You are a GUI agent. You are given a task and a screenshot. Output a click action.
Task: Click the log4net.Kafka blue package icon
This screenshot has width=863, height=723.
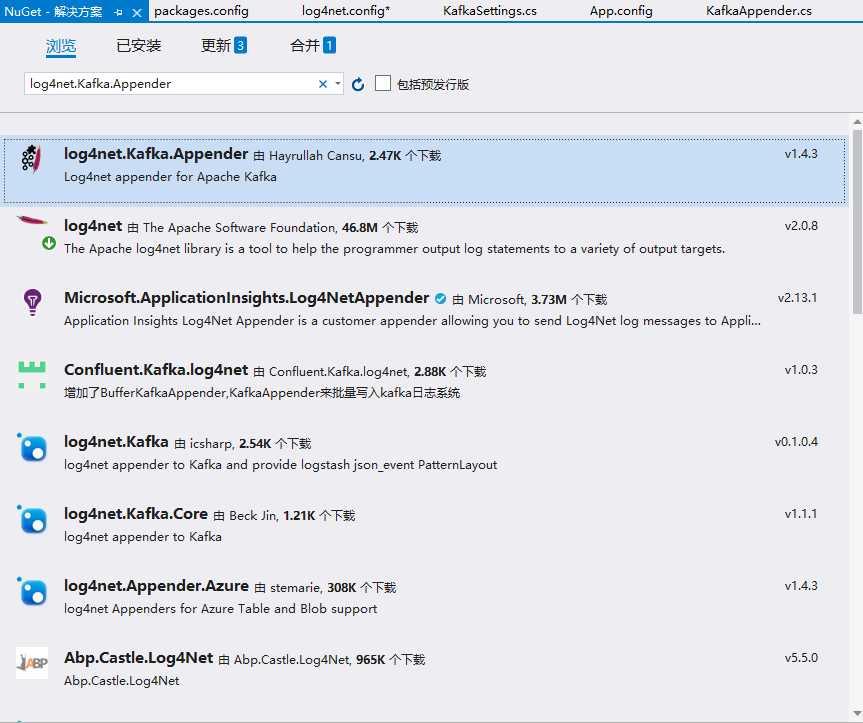(x=32, y=447)
